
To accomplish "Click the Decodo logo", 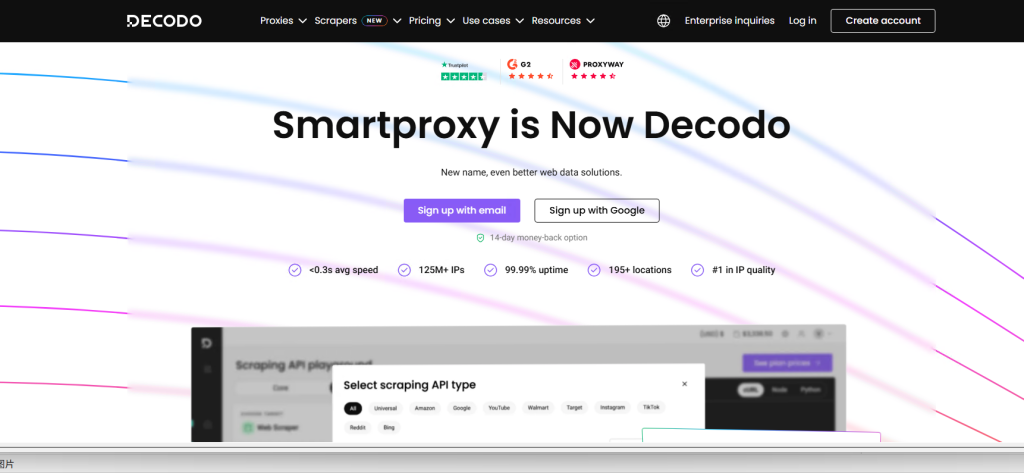I will 164,21.
